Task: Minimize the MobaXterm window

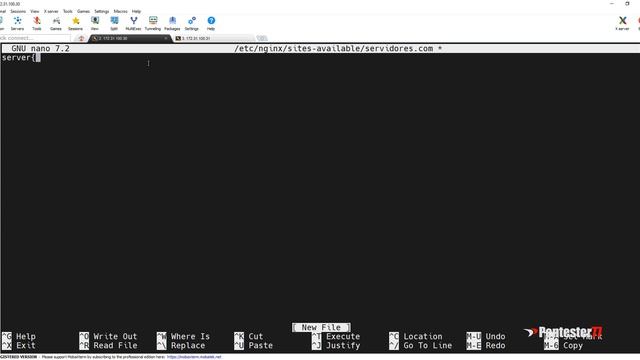Action: point(611,3)
